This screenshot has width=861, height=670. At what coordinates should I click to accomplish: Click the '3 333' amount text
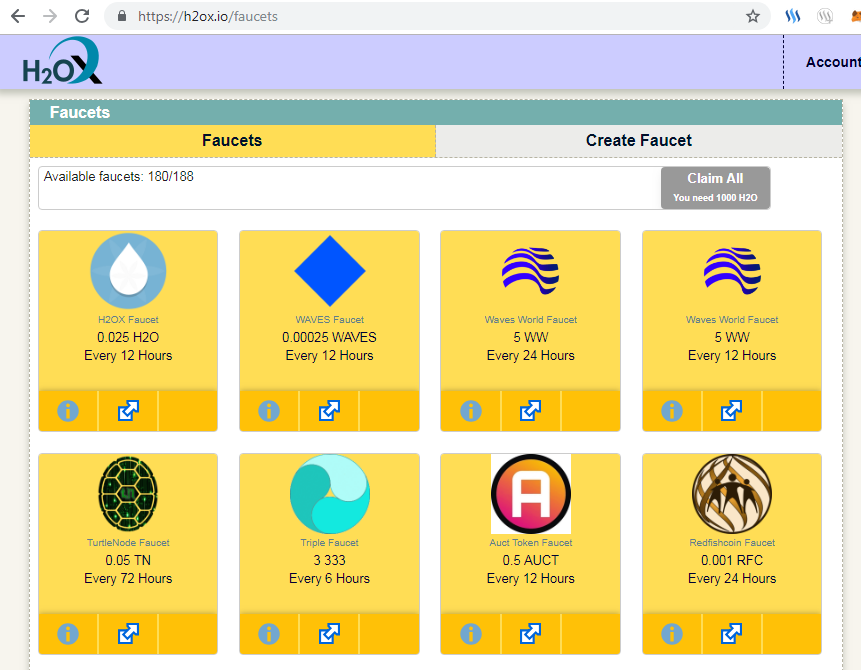329,560
